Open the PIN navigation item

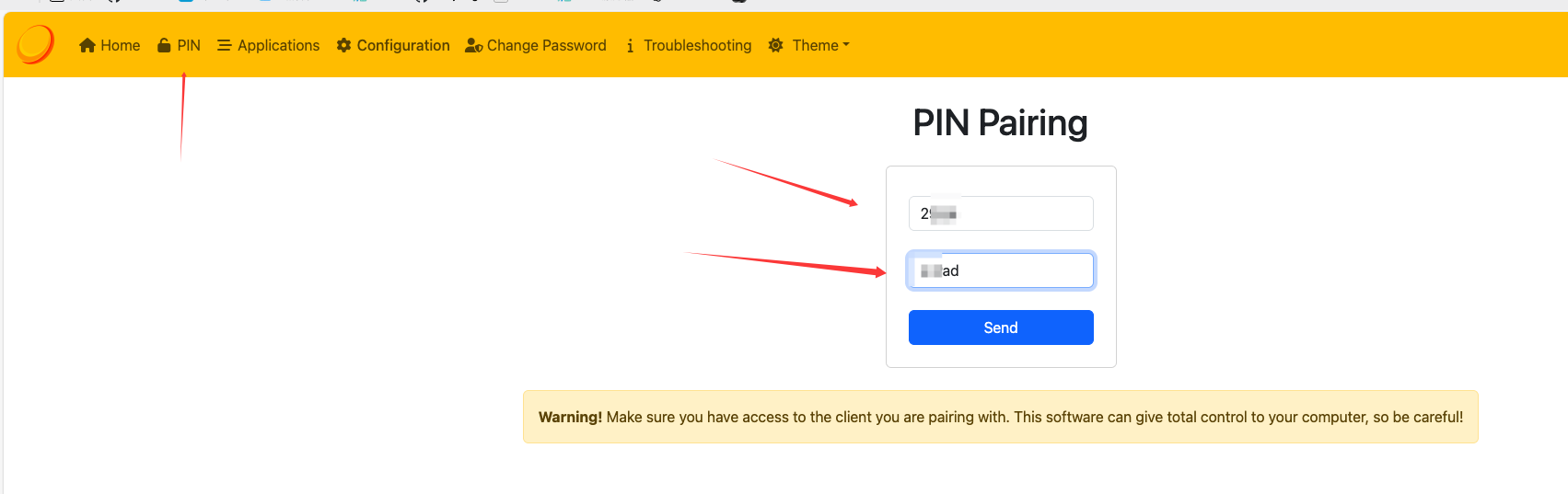pos(189,45)
